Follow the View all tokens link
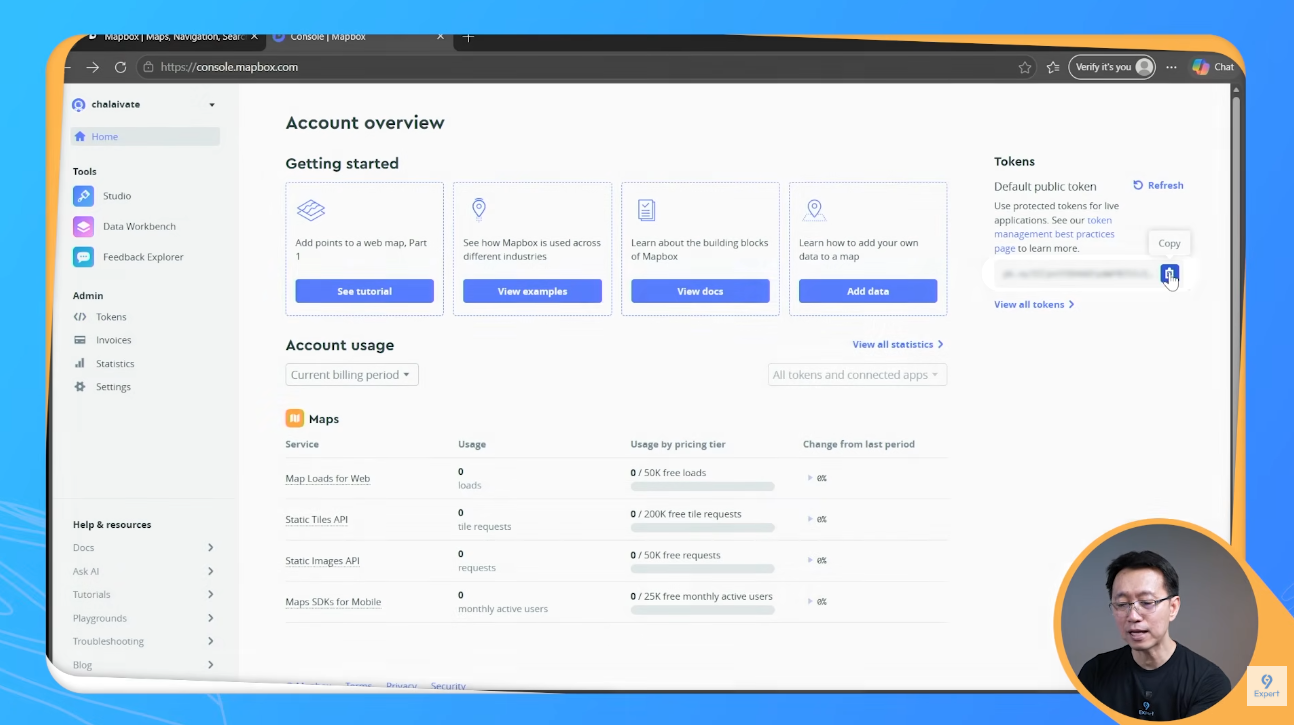Viewport: 1294px width, 725px height. [1034, 304]
